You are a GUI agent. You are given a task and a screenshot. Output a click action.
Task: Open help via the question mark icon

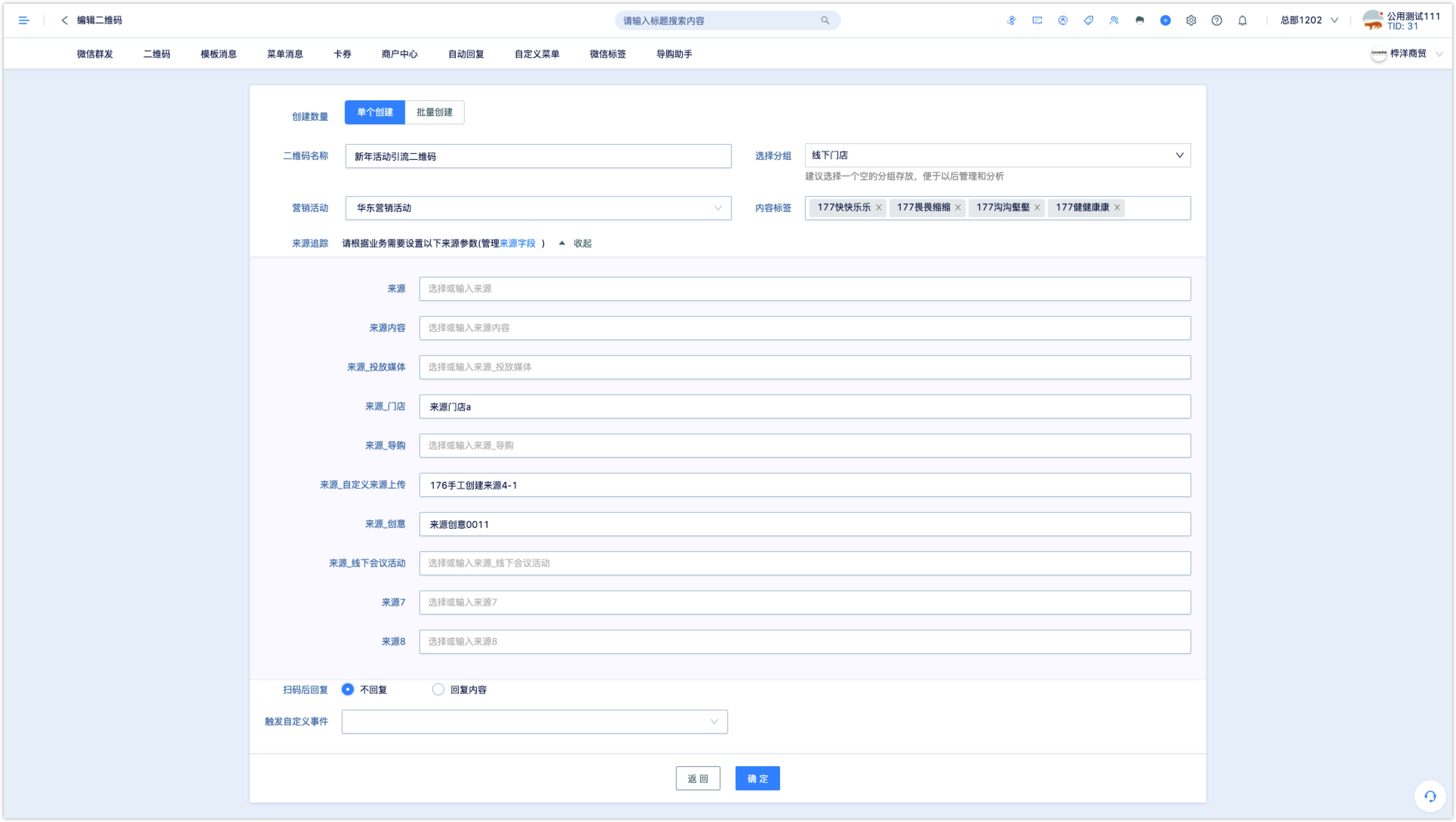(x=1216, y=20)
